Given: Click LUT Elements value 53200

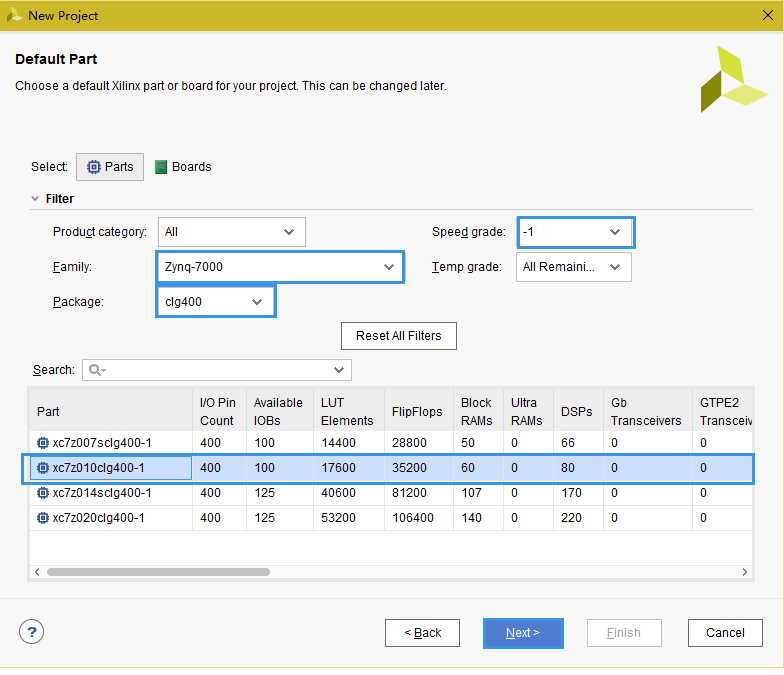Looking at the screenshot, I should tap(338, 518).
